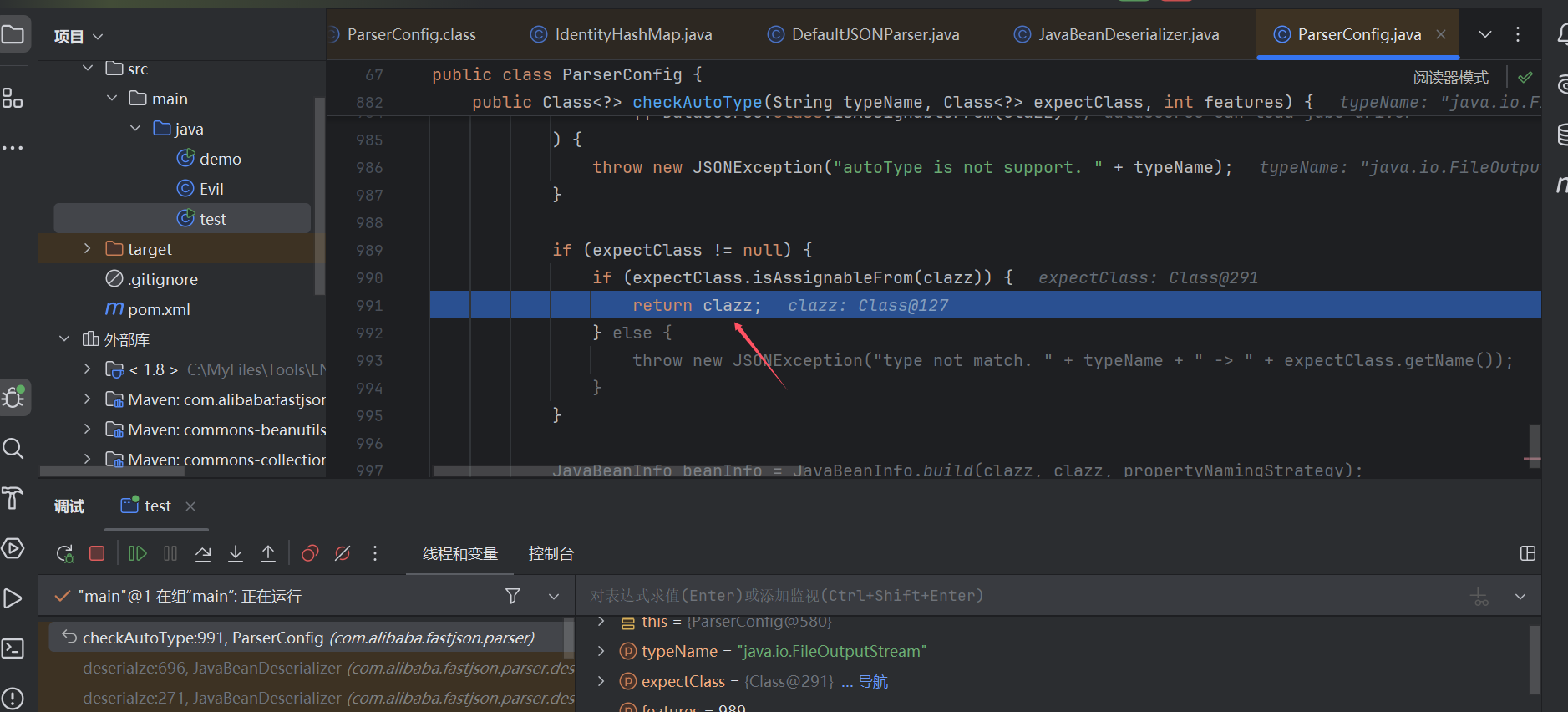This screenshot has width=1568, height=712.
Task: Collapse the src folder
Action: (x=88, y=68)
